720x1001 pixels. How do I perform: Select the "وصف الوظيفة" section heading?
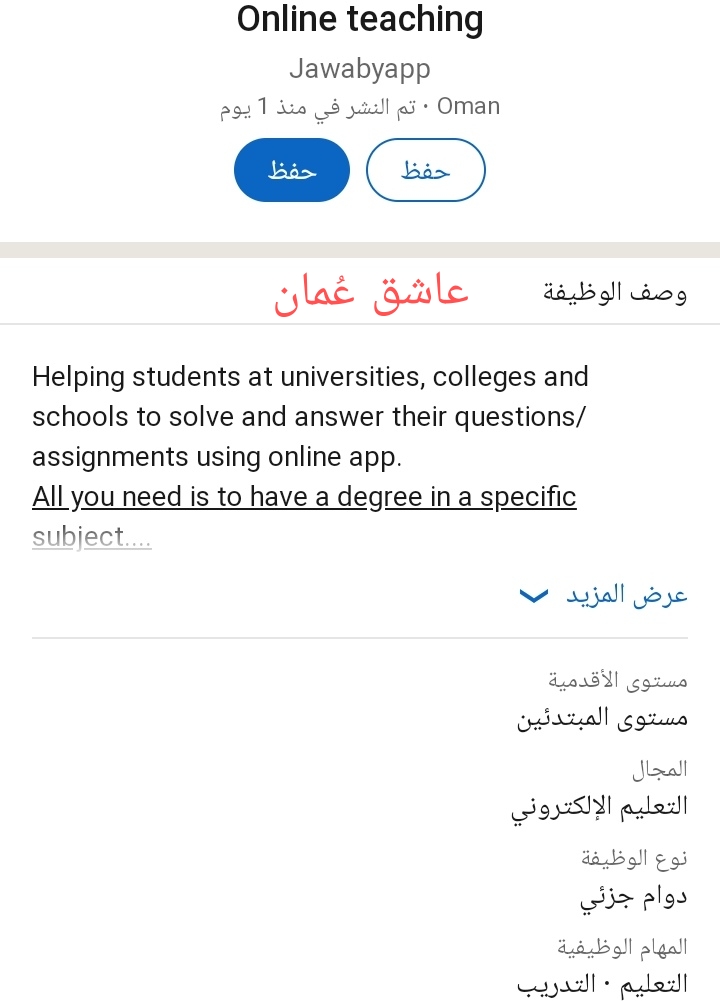click(615, 293)
